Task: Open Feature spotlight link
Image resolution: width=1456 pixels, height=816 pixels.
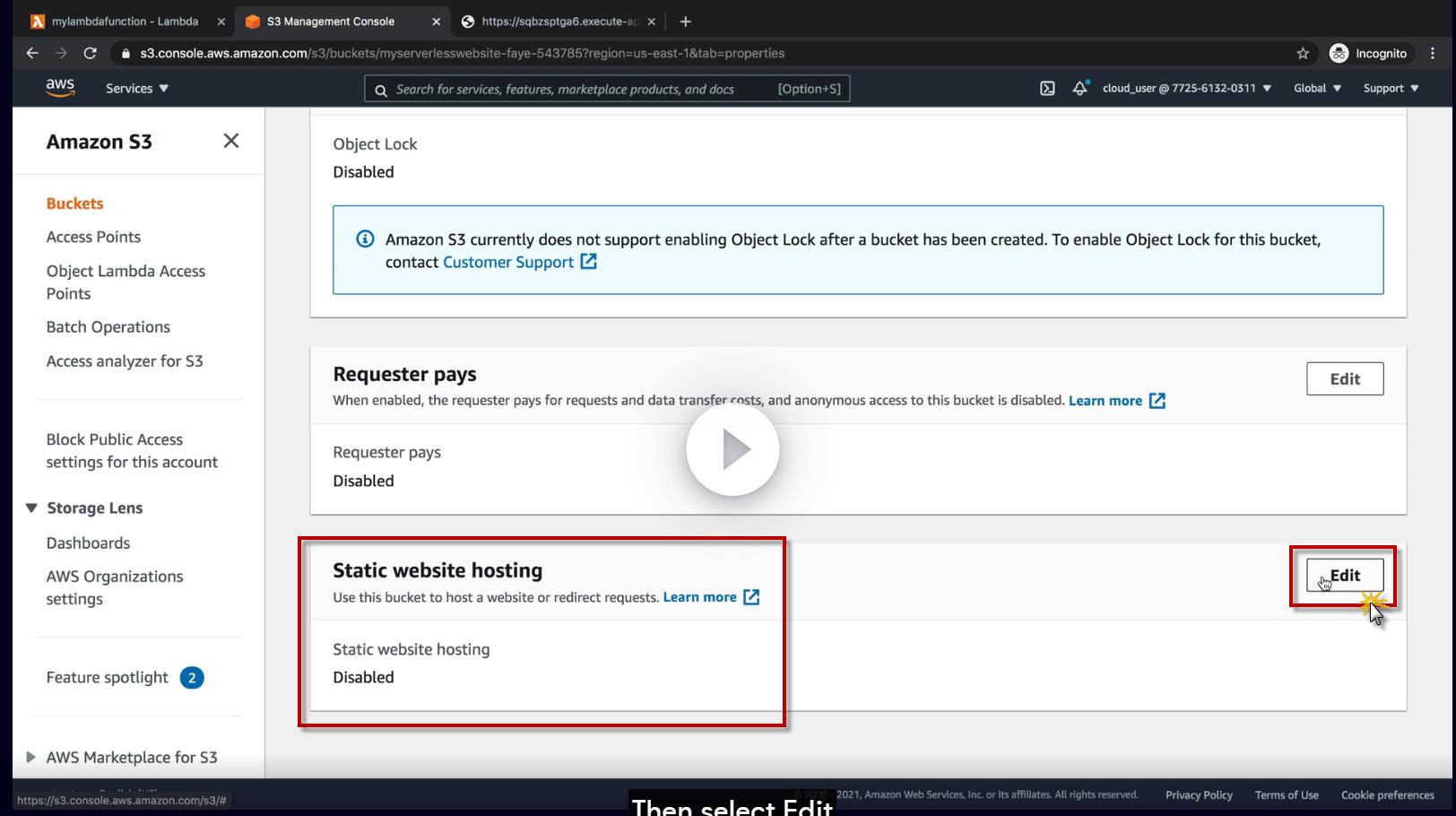Action: [x=108, y=678]
